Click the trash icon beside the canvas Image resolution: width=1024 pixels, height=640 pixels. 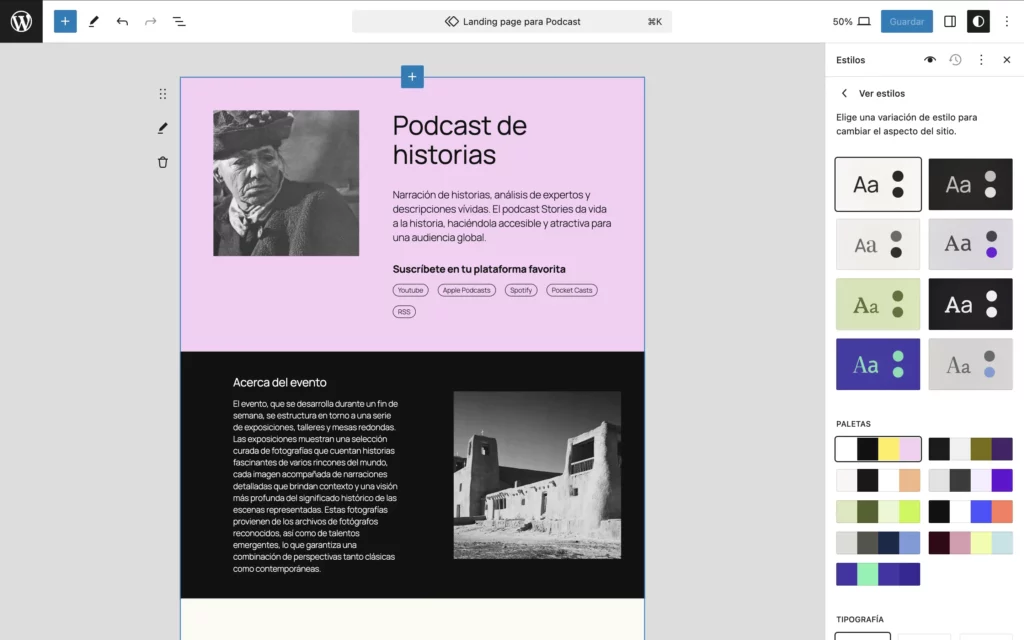162,162
